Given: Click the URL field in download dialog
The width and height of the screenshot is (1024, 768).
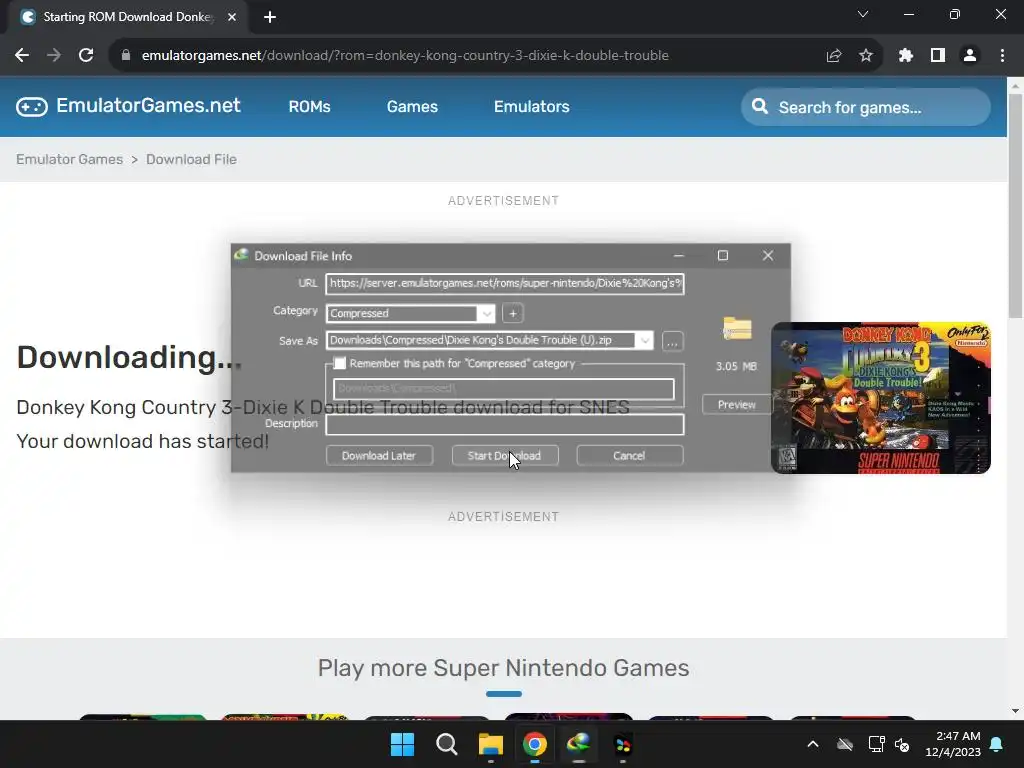Looking at the screenshot, I should tap(505, 283).
